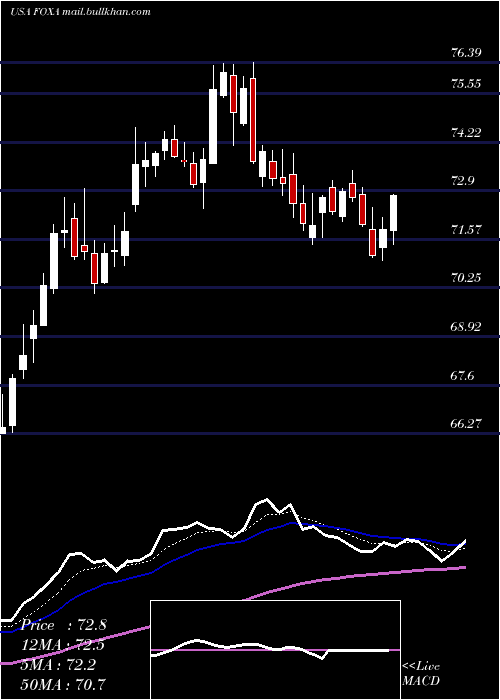
Task: Click the 70.25 price axis label
Action: click(x=466, y=278)
